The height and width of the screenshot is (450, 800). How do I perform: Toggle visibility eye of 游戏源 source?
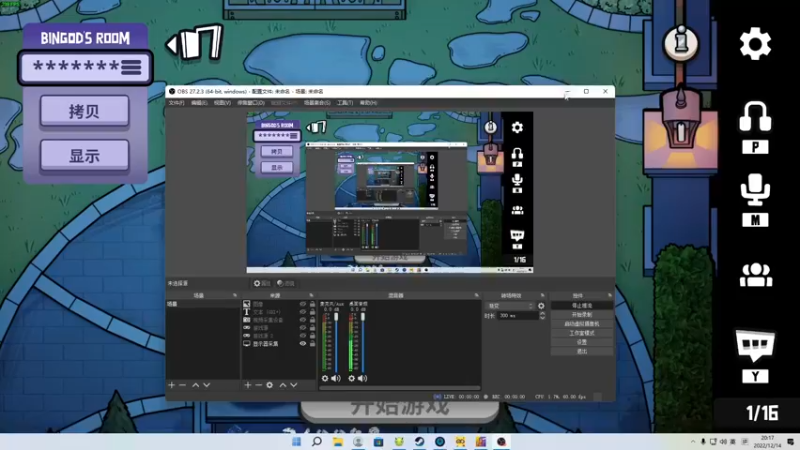pos(303,328)
